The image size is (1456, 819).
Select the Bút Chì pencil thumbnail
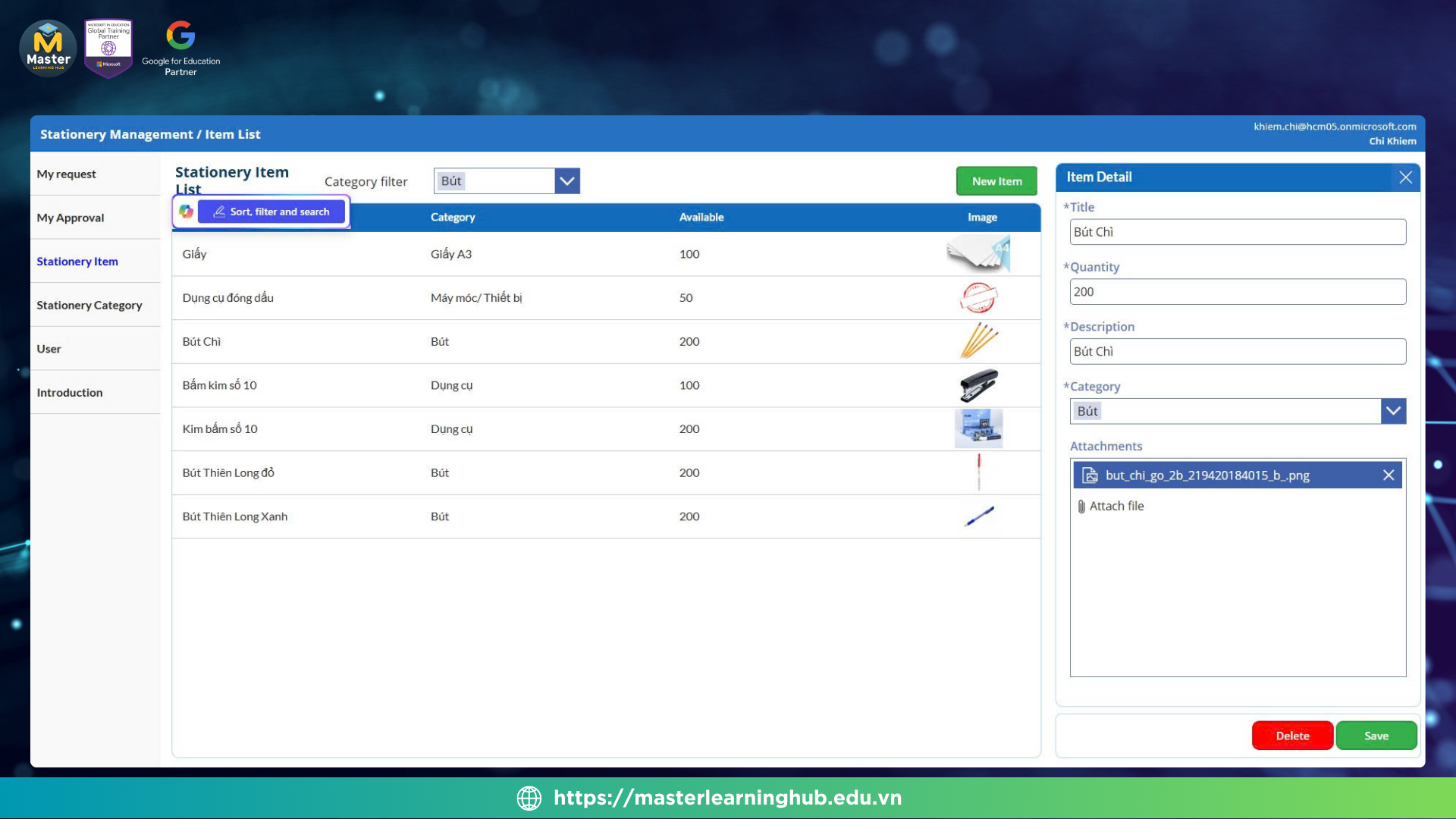[979, 340]
